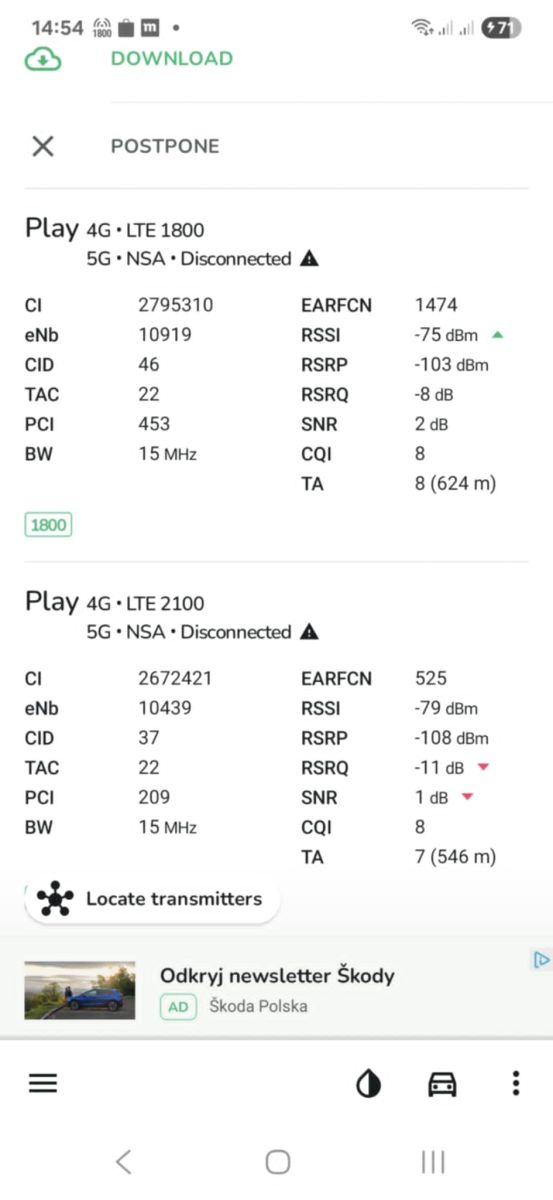The height and width of the screenshot is (1200, 553).
Task: Open Locate transmitters
Action: tap(152, 899)
